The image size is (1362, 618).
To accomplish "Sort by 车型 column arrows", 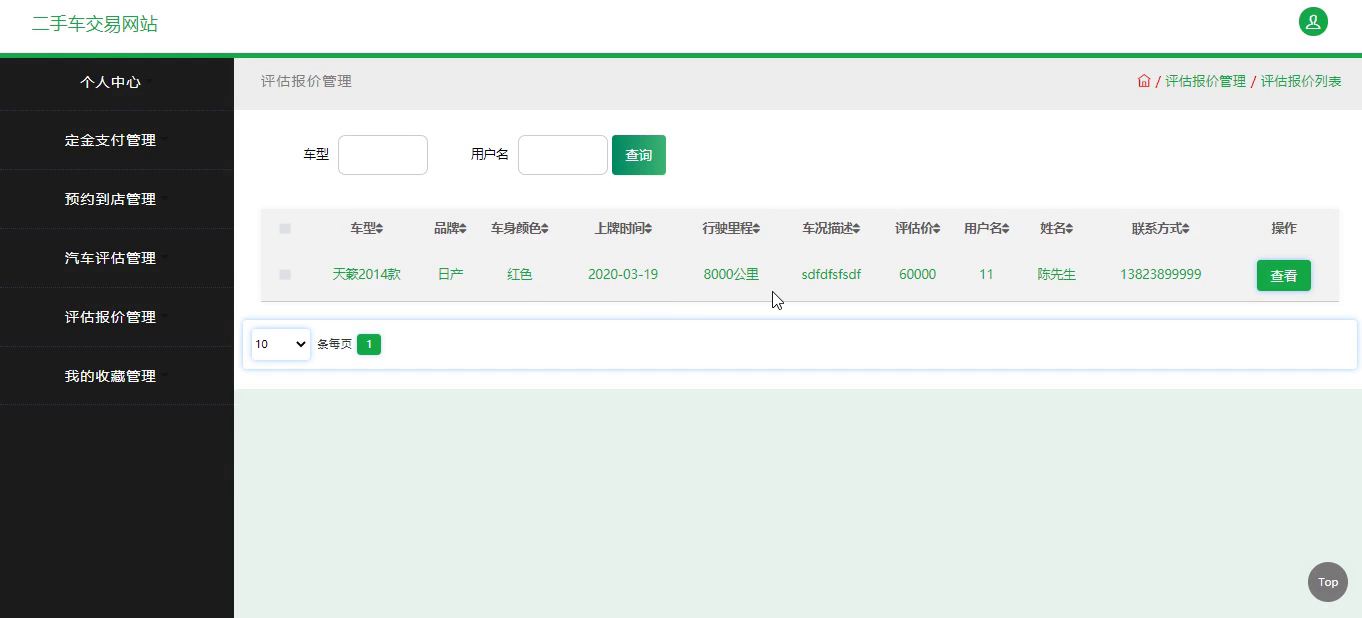I will (380, 229).
